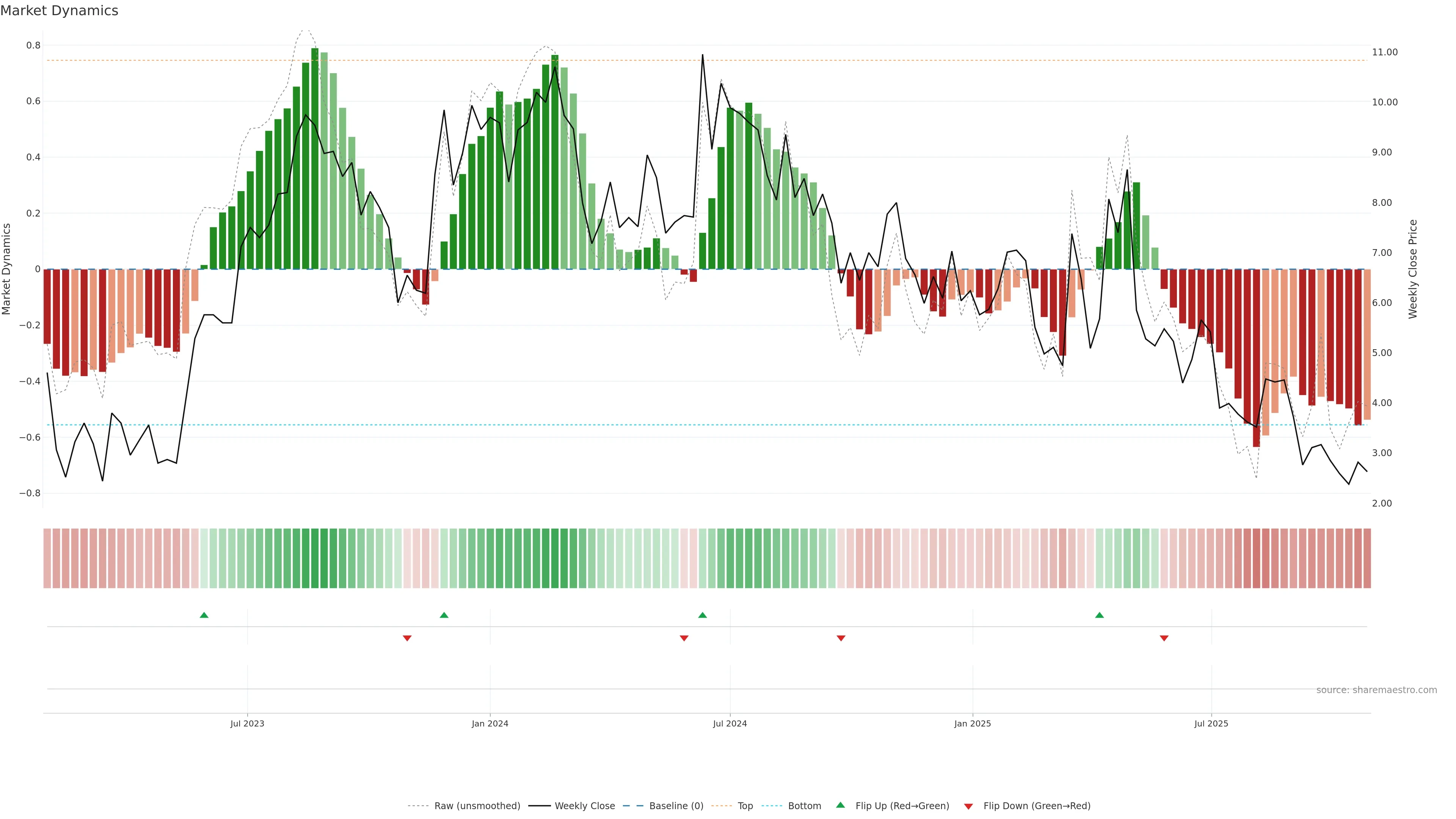Click the first green Flip Up triangle marker
This screenshot has height=819, width=1456.
pyautogui.click(x=204, y=615)
